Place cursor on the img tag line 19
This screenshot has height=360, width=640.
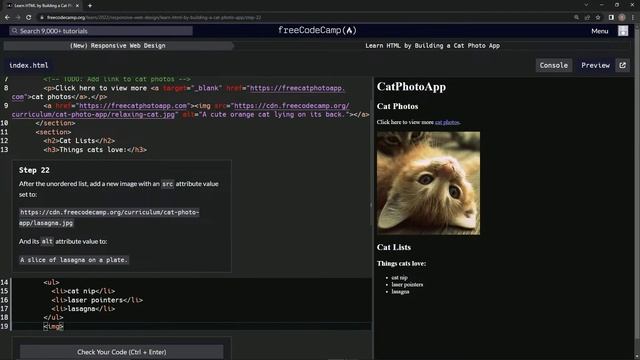point(53,326)
